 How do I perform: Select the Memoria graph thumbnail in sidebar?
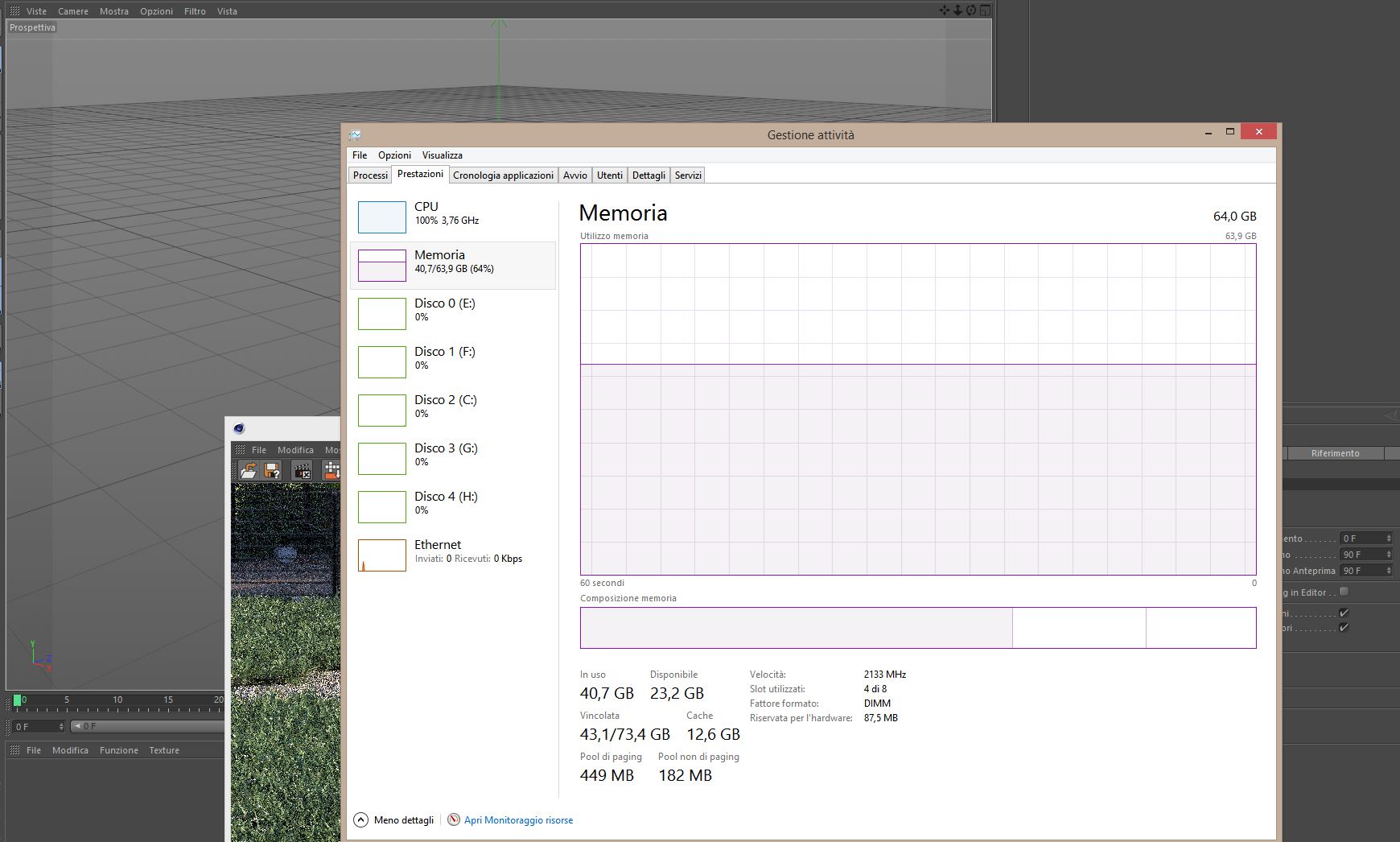point(382,266)
